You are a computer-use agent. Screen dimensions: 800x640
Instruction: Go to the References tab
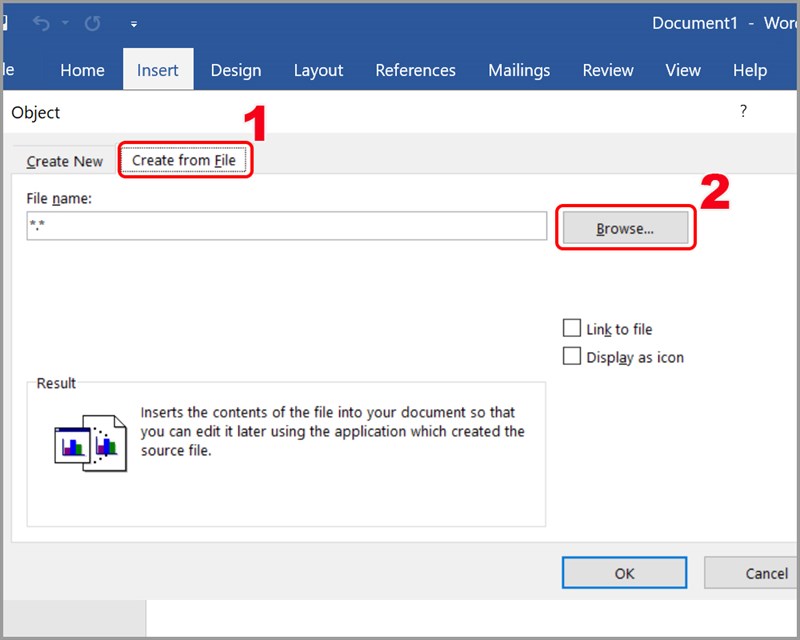tap(415, 70)
